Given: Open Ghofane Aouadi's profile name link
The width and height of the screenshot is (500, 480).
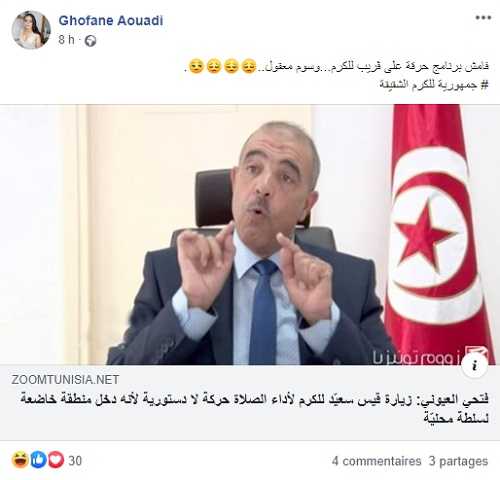Looking at the screenshot, I should click(111, 21).
